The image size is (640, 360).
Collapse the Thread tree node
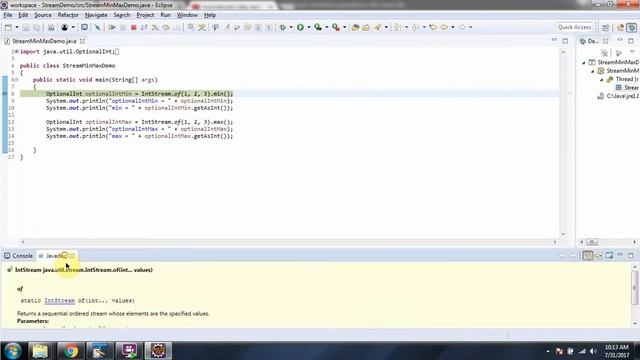(x=602, y=80)
